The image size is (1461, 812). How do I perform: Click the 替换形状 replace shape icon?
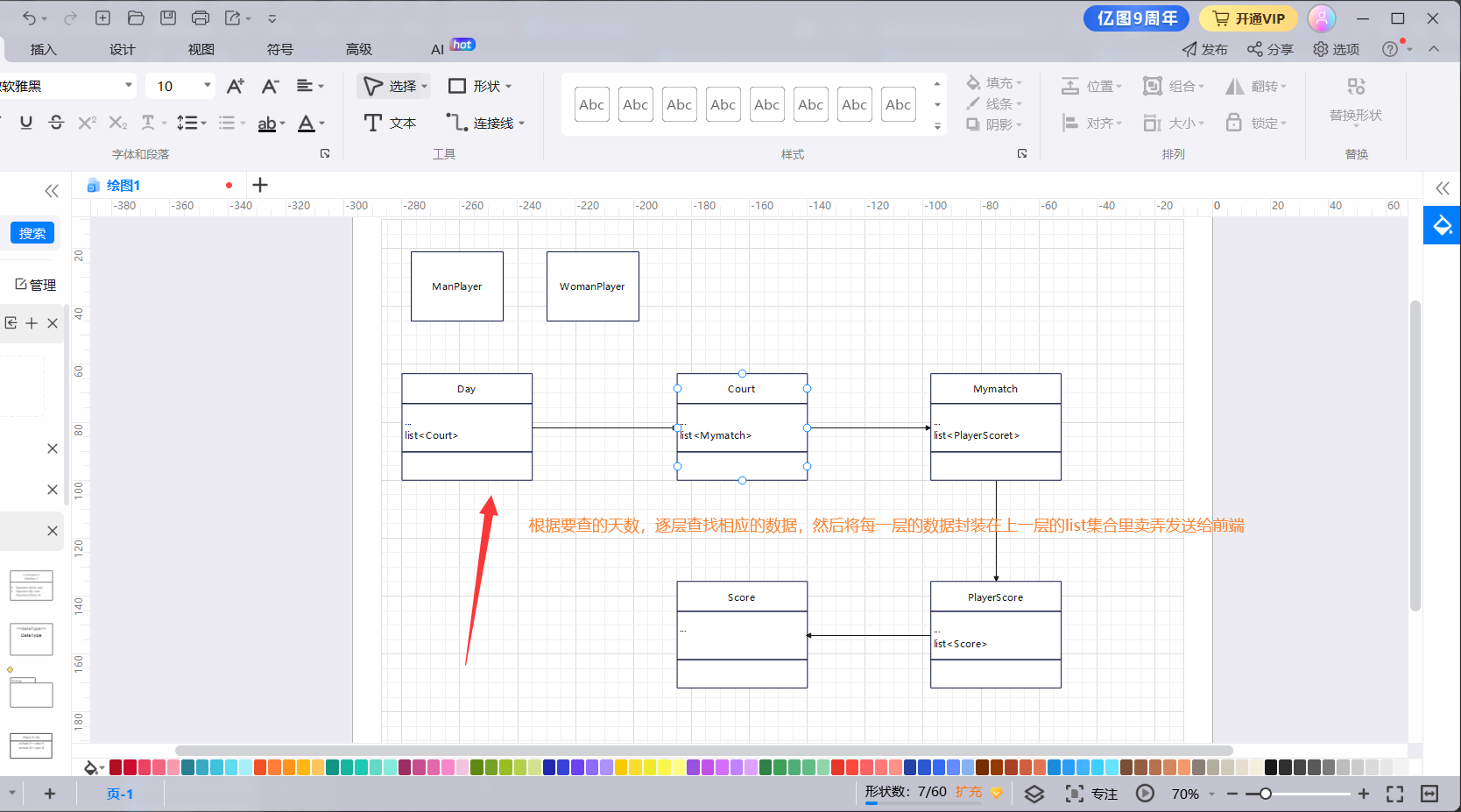tap(1356, 87)
